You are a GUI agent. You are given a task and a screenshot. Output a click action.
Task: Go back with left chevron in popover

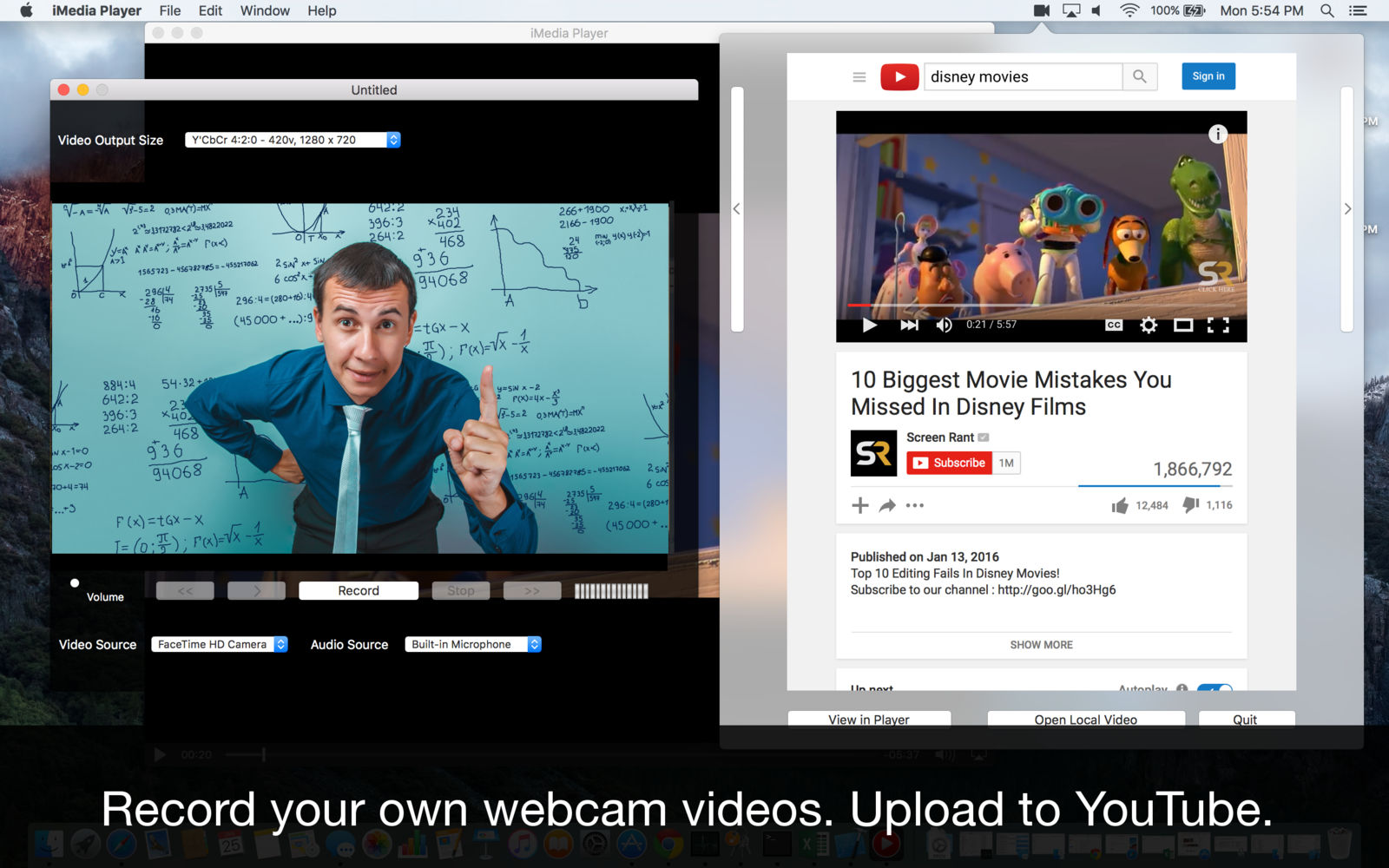click(736, 208)
